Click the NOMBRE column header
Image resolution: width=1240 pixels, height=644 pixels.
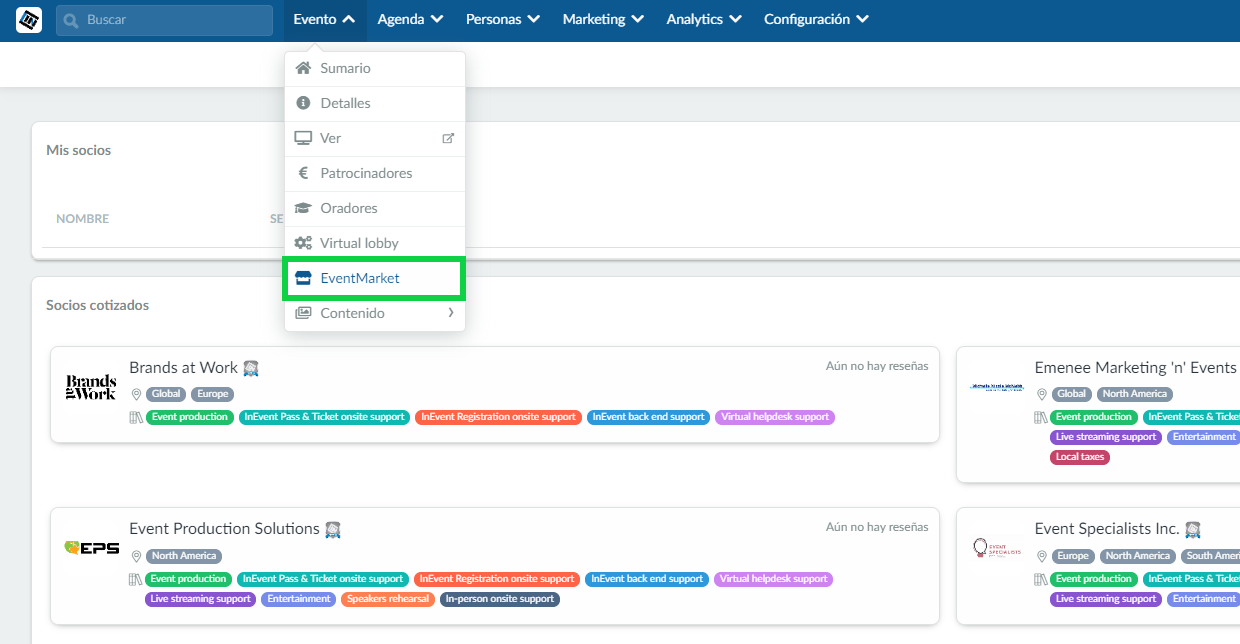[x=82, y=219]
